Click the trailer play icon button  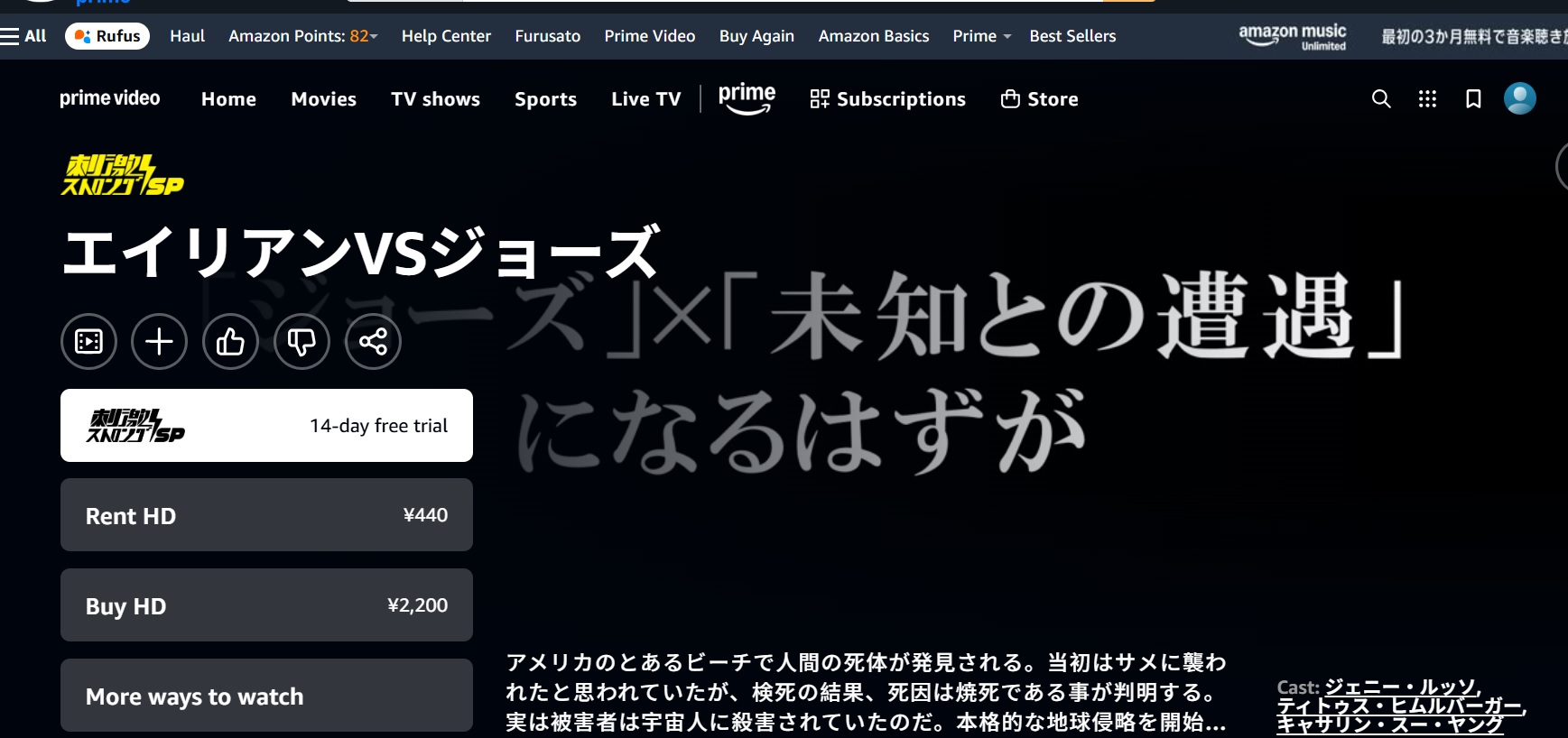point(88,342)
